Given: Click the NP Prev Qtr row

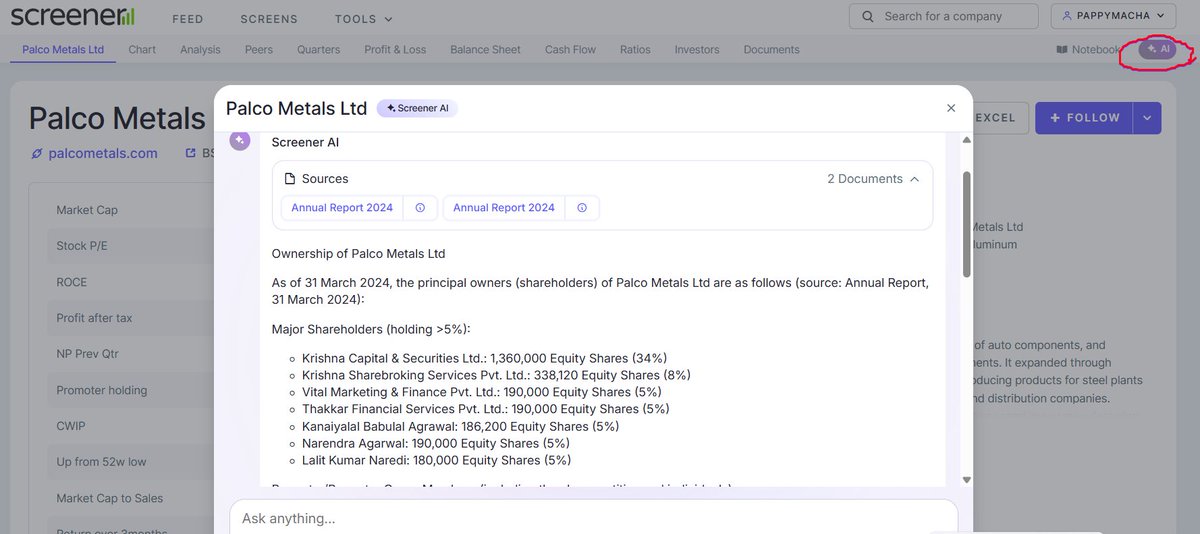Looking at the screenshot, I should (130, 354).
